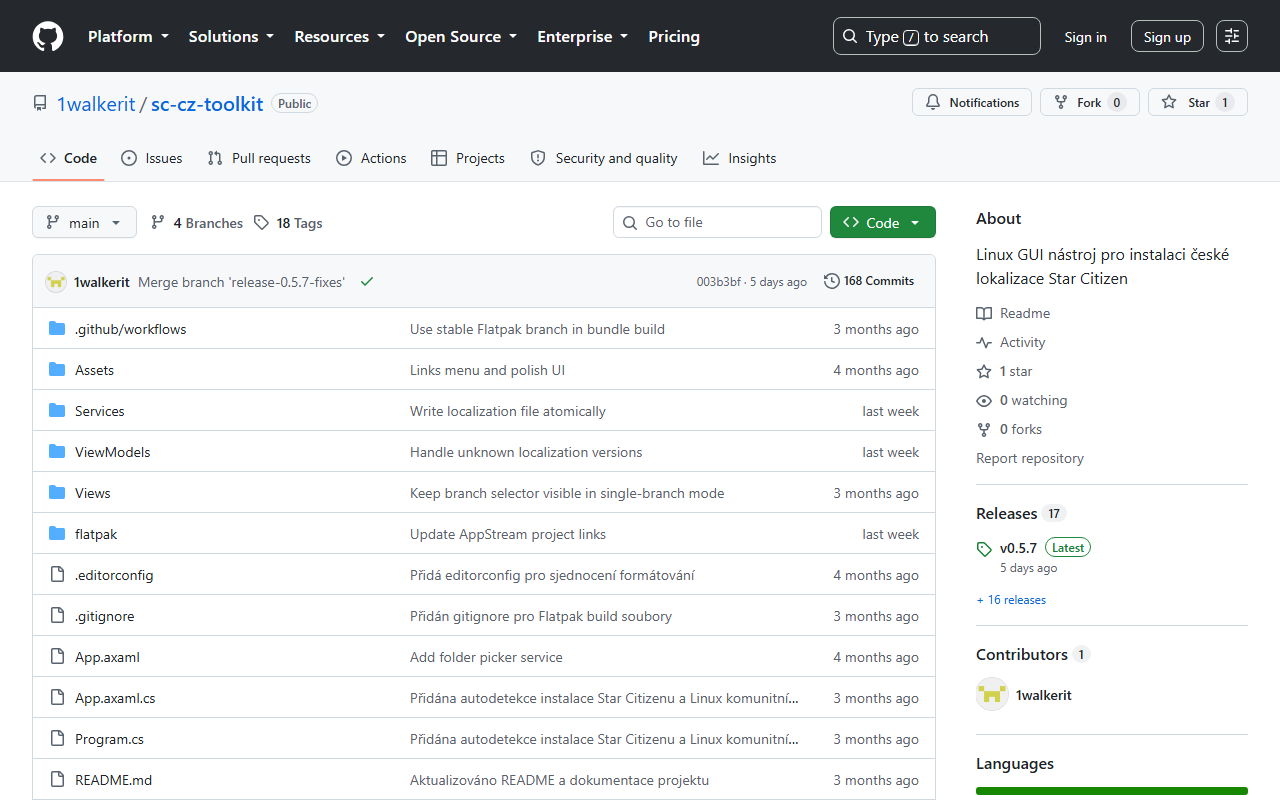Screen dimensions: 1280x800
Task: Click the Sign in link
Action: [x=1086, y=37]
